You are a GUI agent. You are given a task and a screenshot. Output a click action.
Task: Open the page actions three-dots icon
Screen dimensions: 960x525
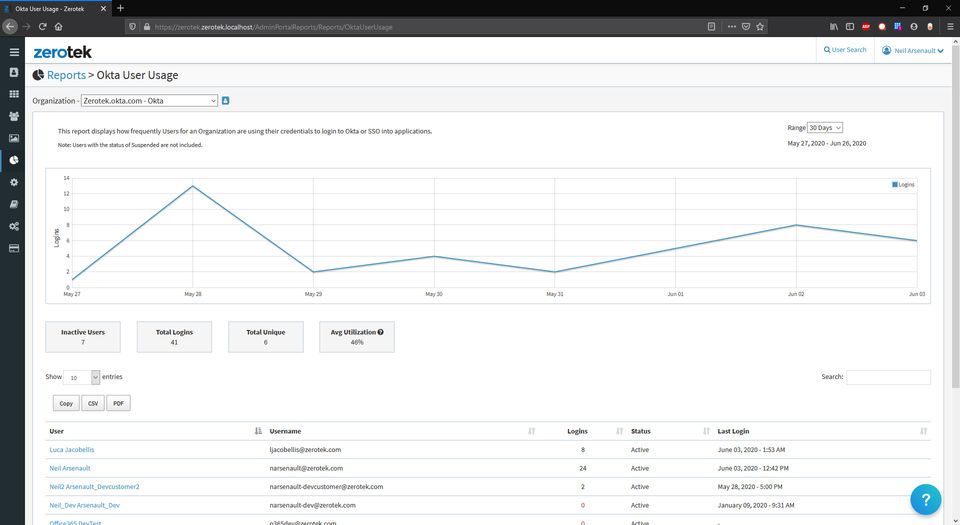[732, 26]
